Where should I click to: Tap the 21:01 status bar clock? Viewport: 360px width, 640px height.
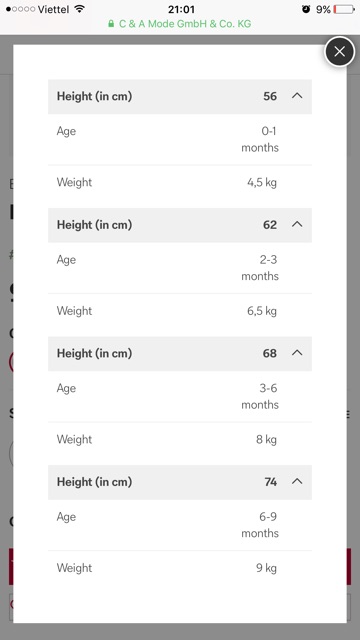pyautogui.click(x=181, y=9)
